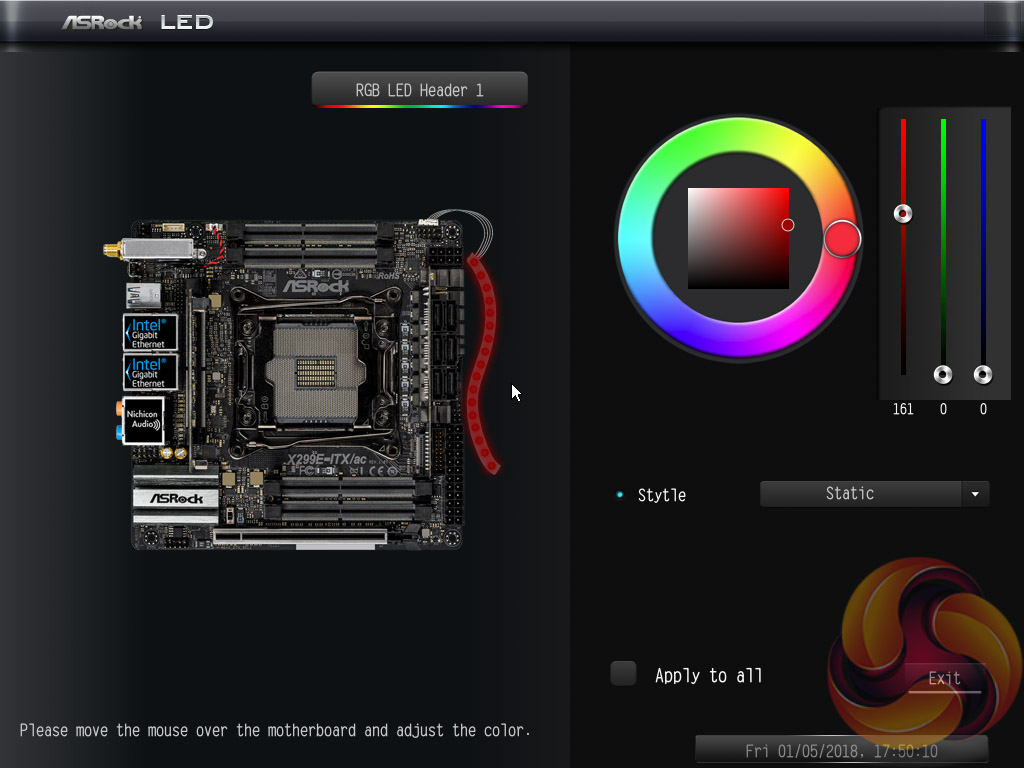The image size is (1024, 768).
Task: Click the saturation square picker marker
Action: click(788, 225)
